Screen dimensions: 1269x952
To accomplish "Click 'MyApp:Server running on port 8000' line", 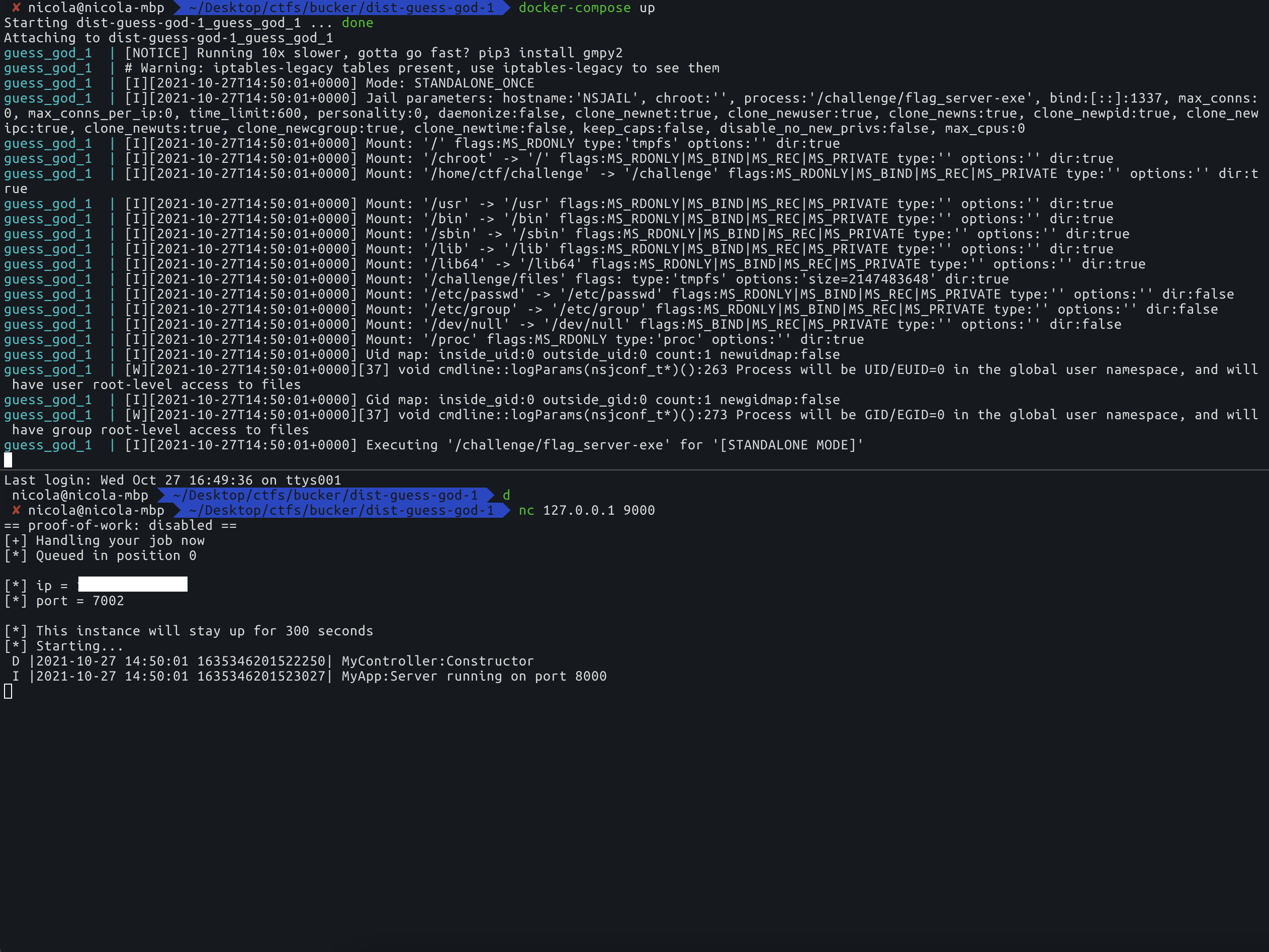I will 473,676.
